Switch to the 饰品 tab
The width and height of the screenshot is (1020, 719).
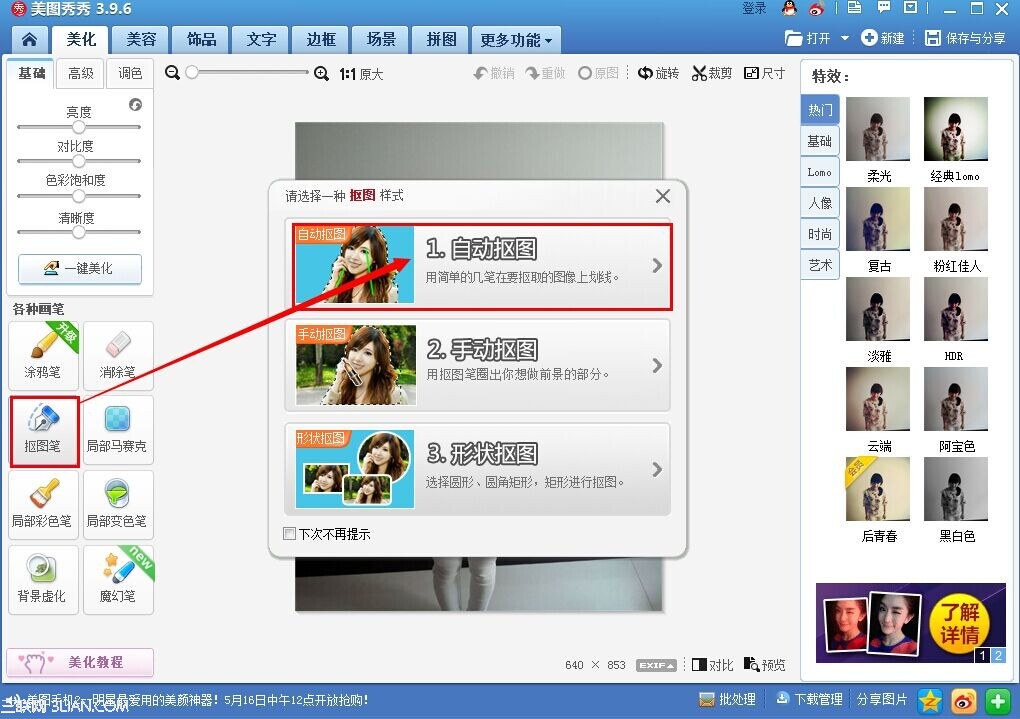click(x=201, y=40)
